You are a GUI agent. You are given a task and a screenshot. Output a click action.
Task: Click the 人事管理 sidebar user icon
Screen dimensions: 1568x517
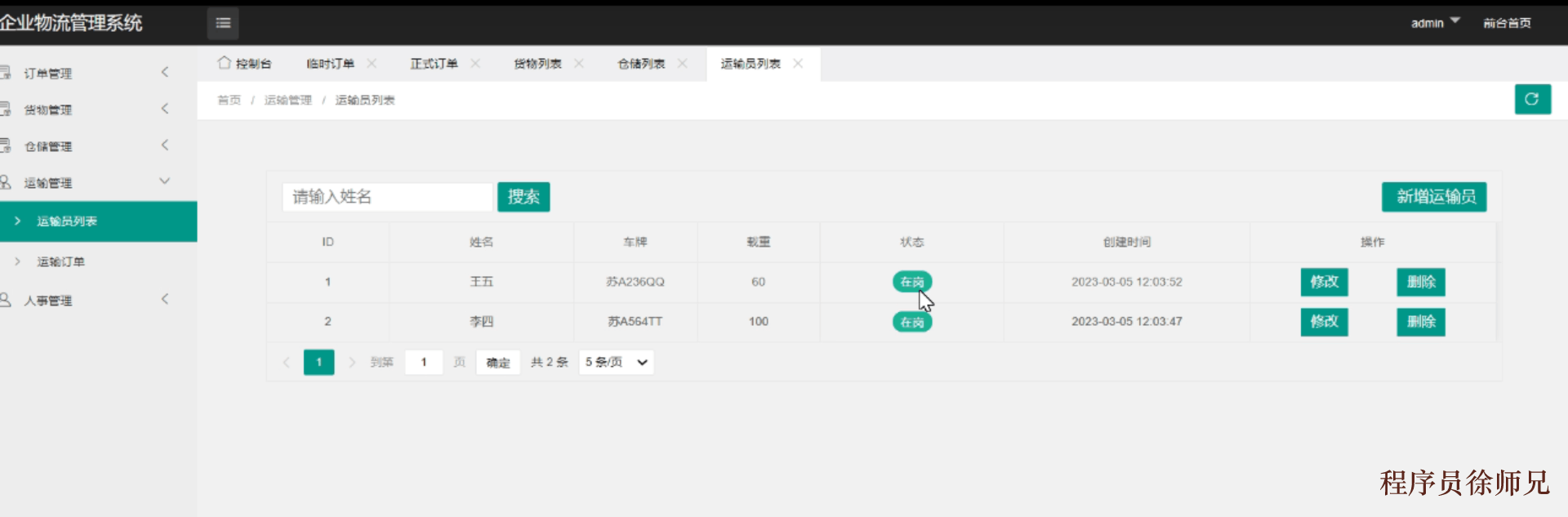[5, 300]
